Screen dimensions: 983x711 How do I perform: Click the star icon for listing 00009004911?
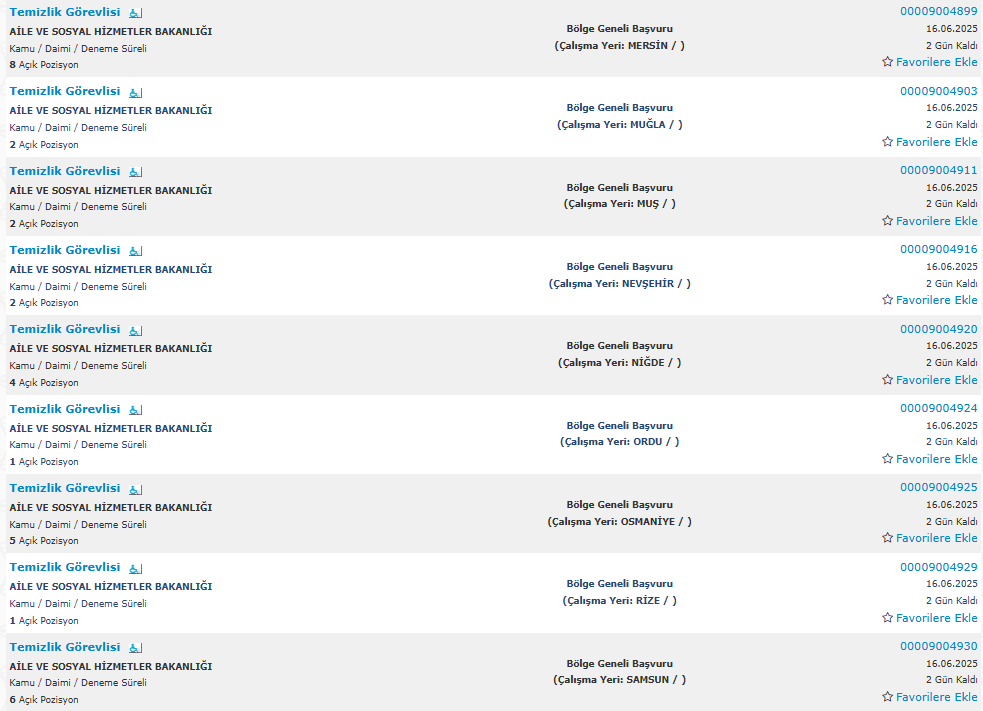pos(887,221)
